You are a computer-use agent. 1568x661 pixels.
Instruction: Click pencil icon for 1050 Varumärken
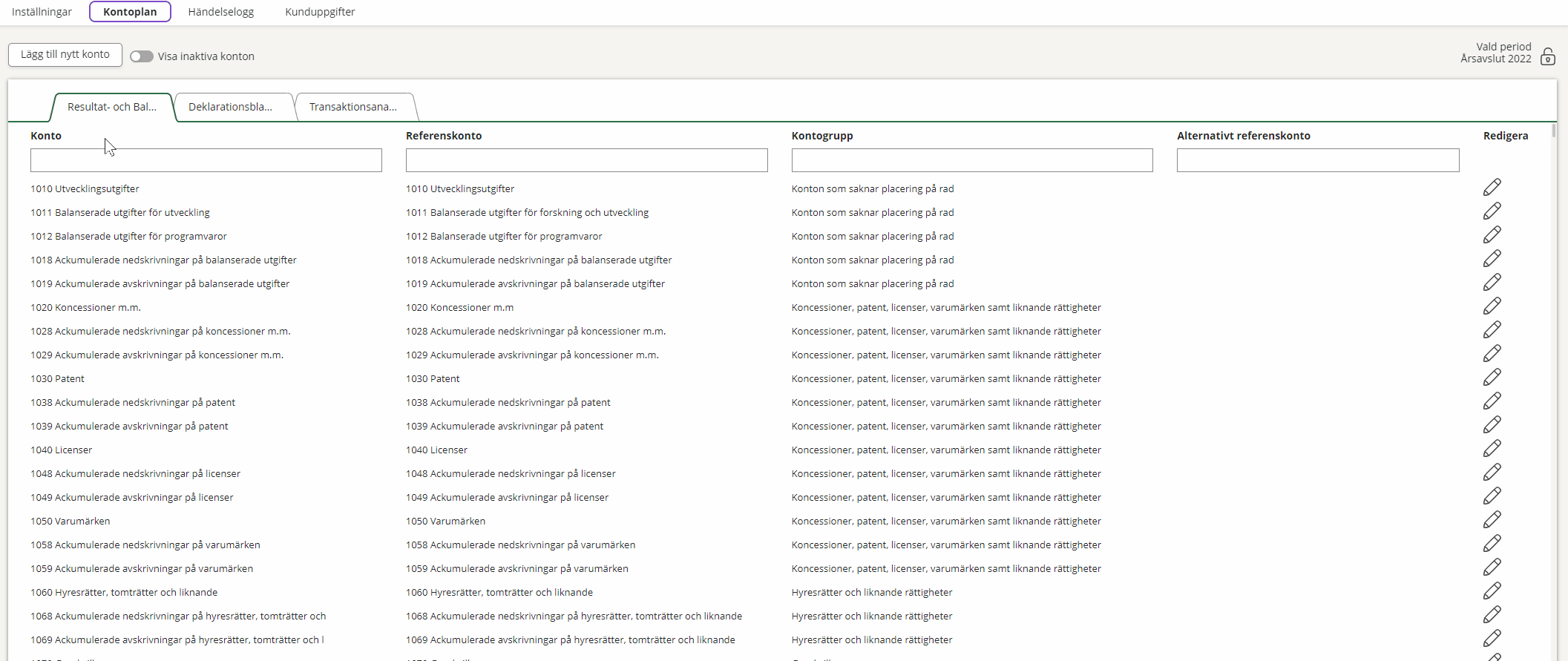[1492, 520]
